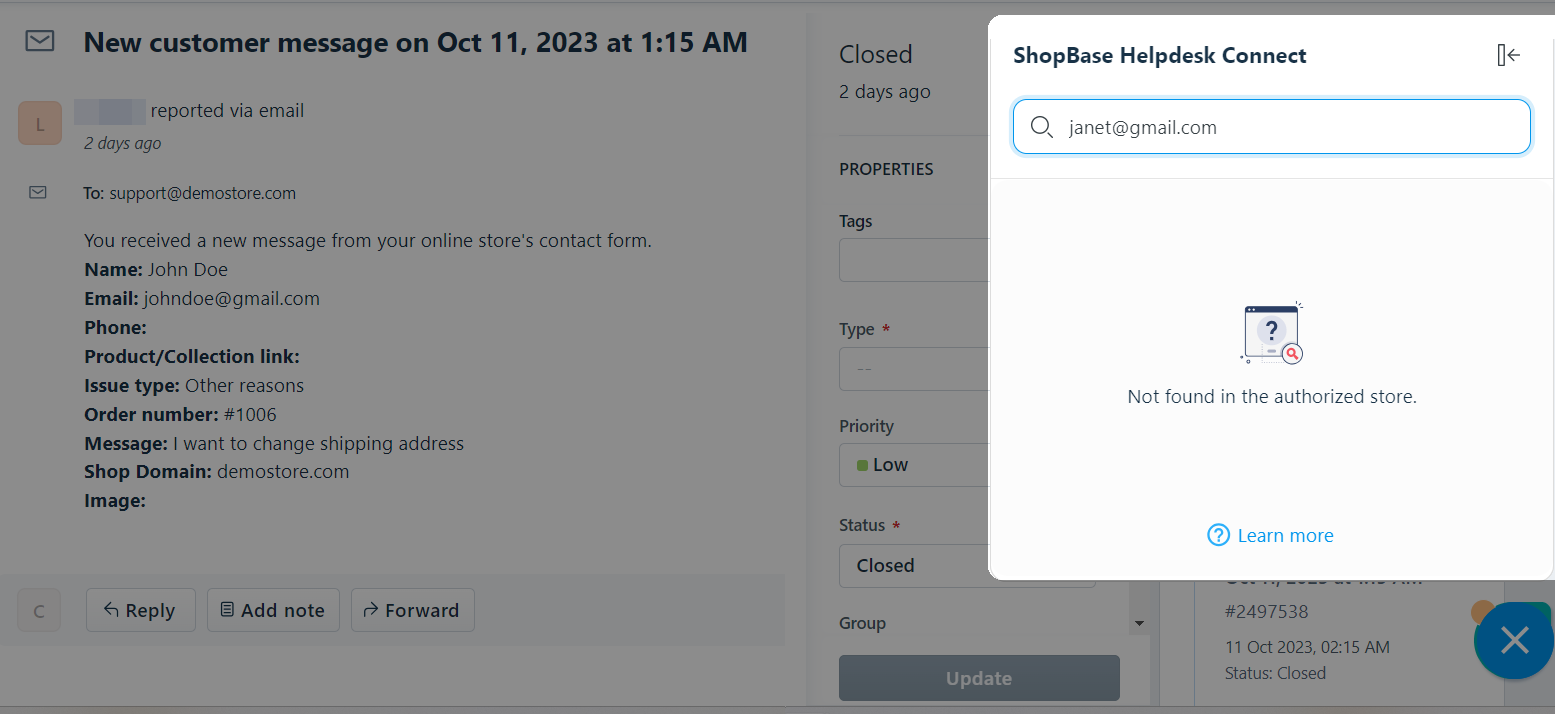
Task: Click the L requester avatar
Action: pos(40,124)
